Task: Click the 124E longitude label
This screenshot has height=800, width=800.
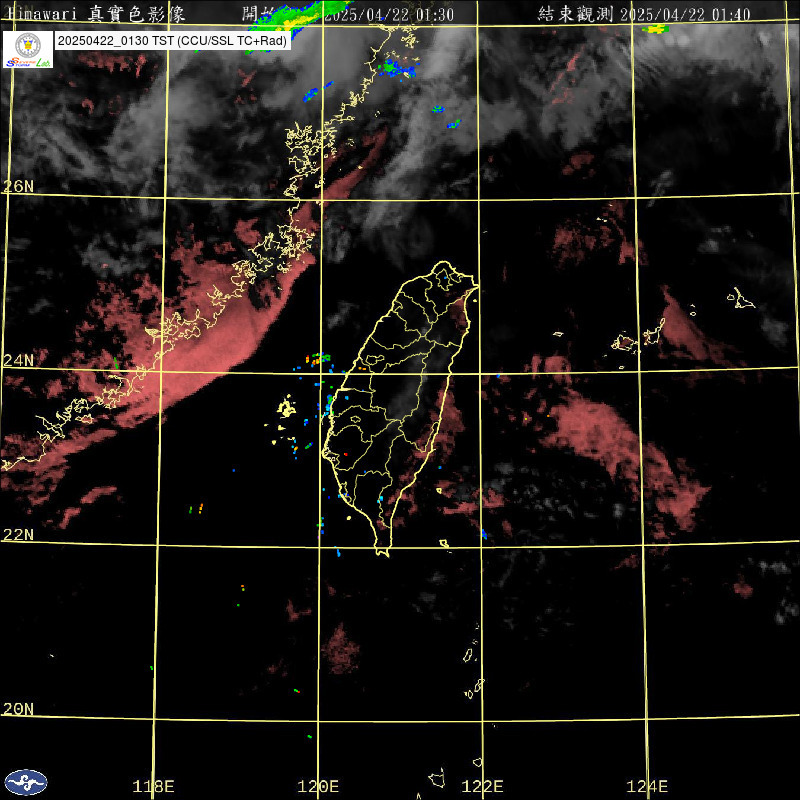Action: pos(647,786)
